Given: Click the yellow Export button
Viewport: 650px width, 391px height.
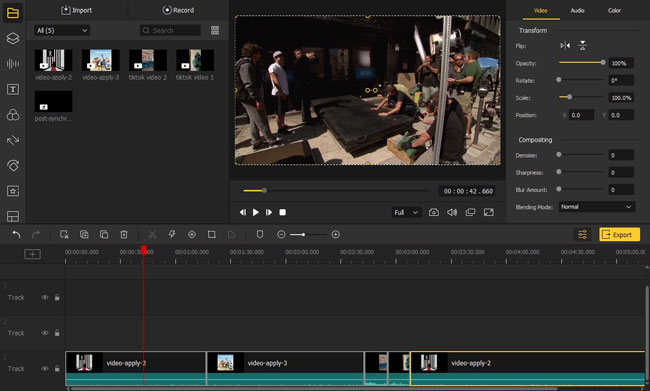Looking at the screenshot, I should pyautogui.click(x=619, y=235).
